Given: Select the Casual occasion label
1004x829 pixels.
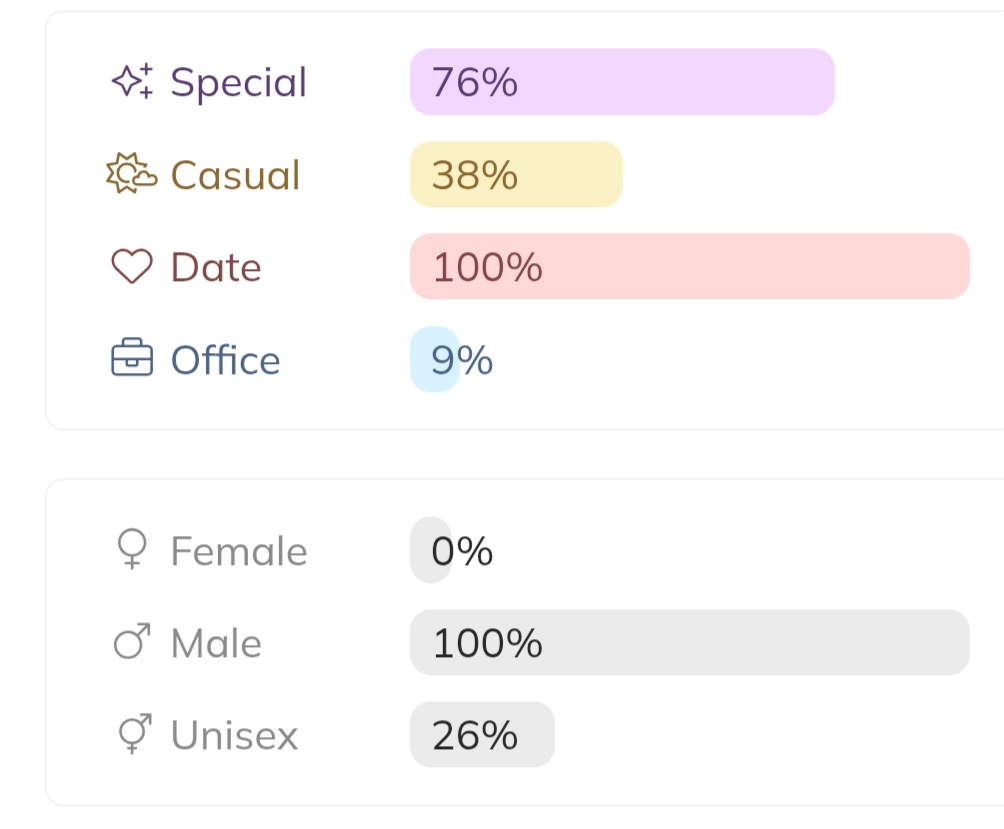Looking at the screenshot, I should coord(235,175).
